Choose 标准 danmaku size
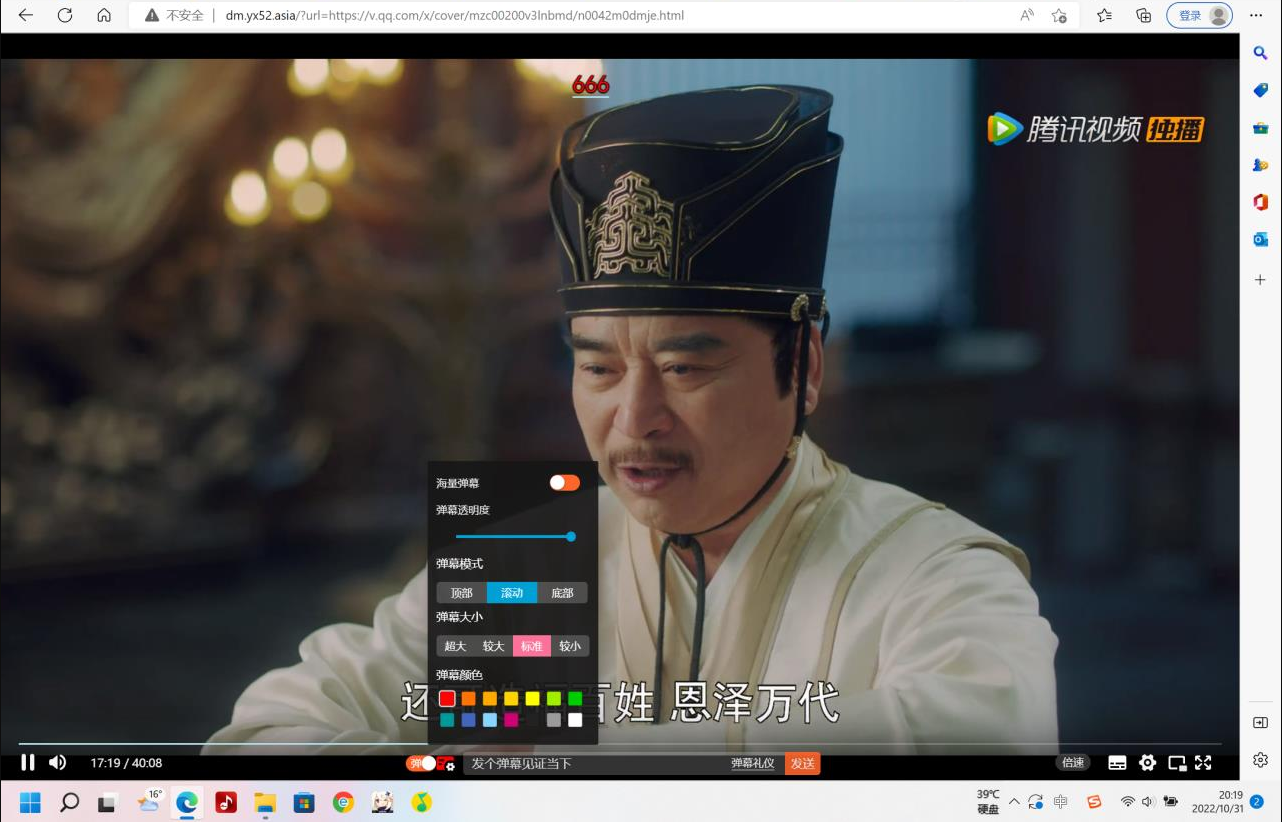 tap(532, 646)
